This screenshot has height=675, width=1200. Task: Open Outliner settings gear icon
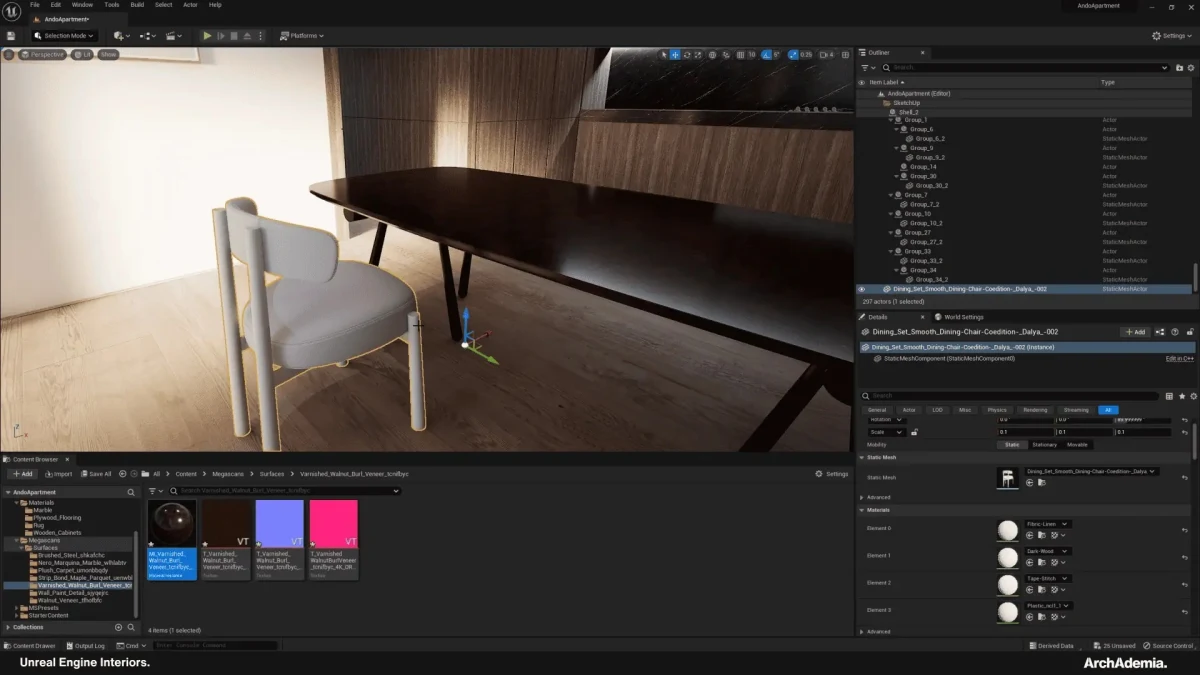[1190, 68]
